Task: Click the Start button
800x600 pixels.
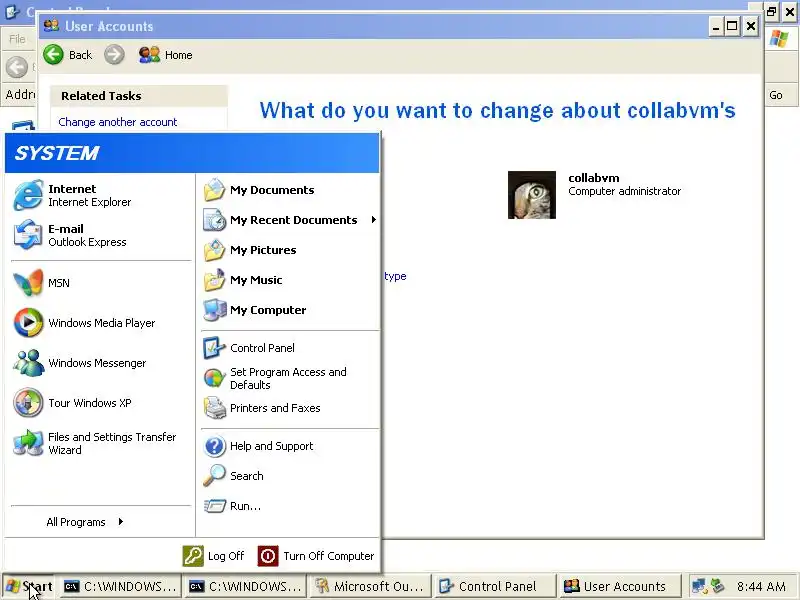Action: pos(30,586)
